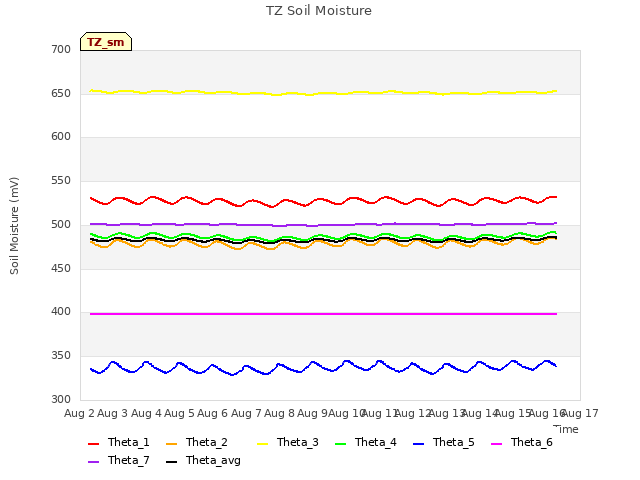
Task: Click the 400 y-axis tick label
Action: click(61, 312)
